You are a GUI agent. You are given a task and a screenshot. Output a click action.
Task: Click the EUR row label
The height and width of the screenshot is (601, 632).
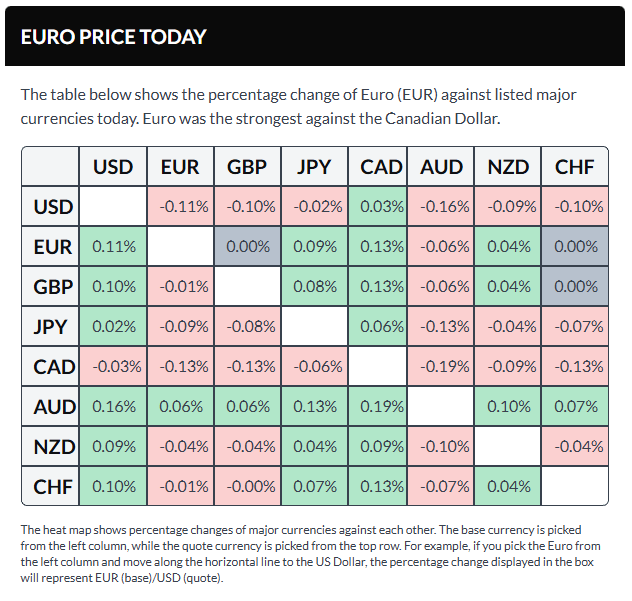coord(52,247)
